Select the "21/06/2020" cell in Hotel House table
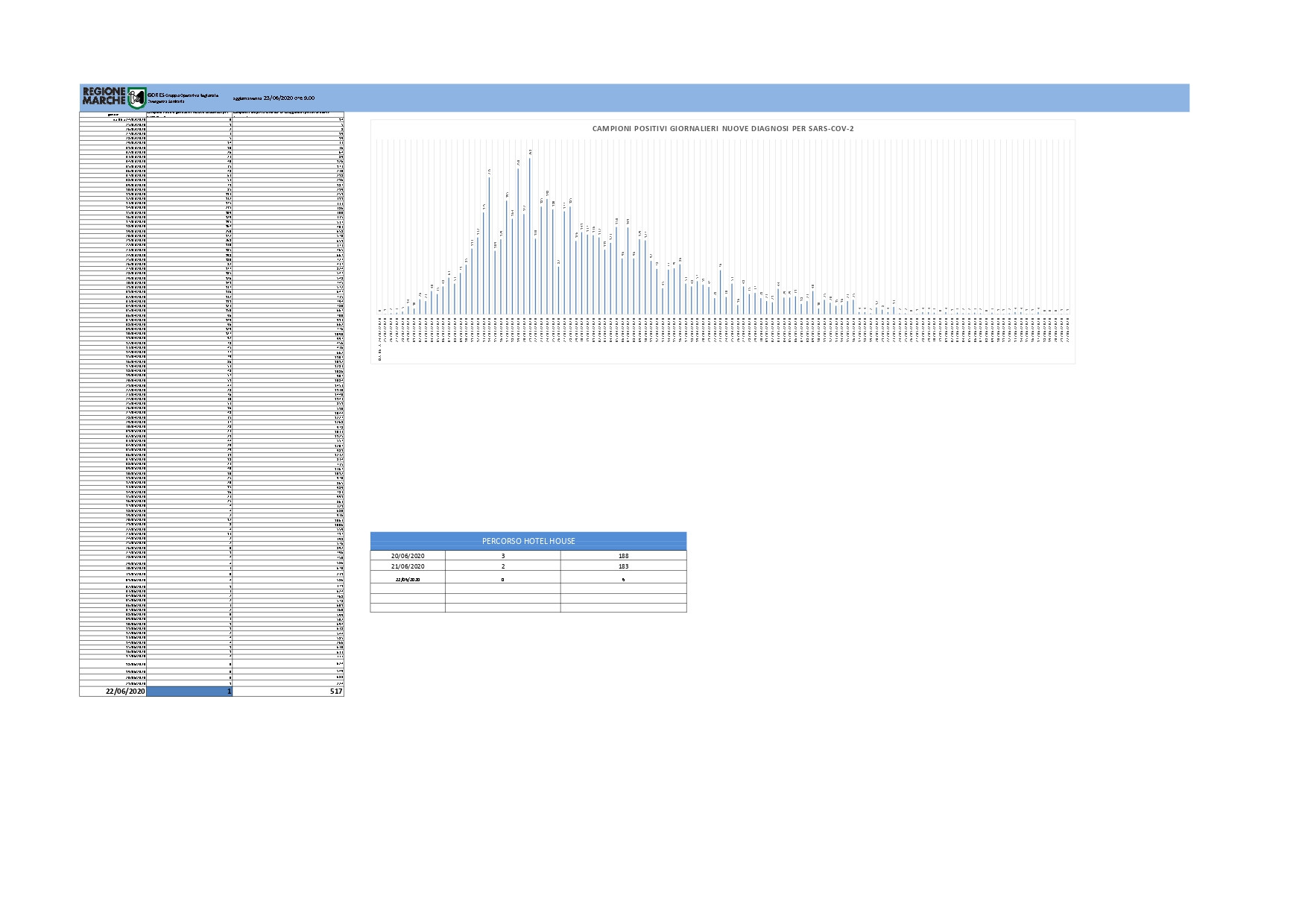Image resolution: width=1308 pixels, height=924 pixels. coord(408,566)
